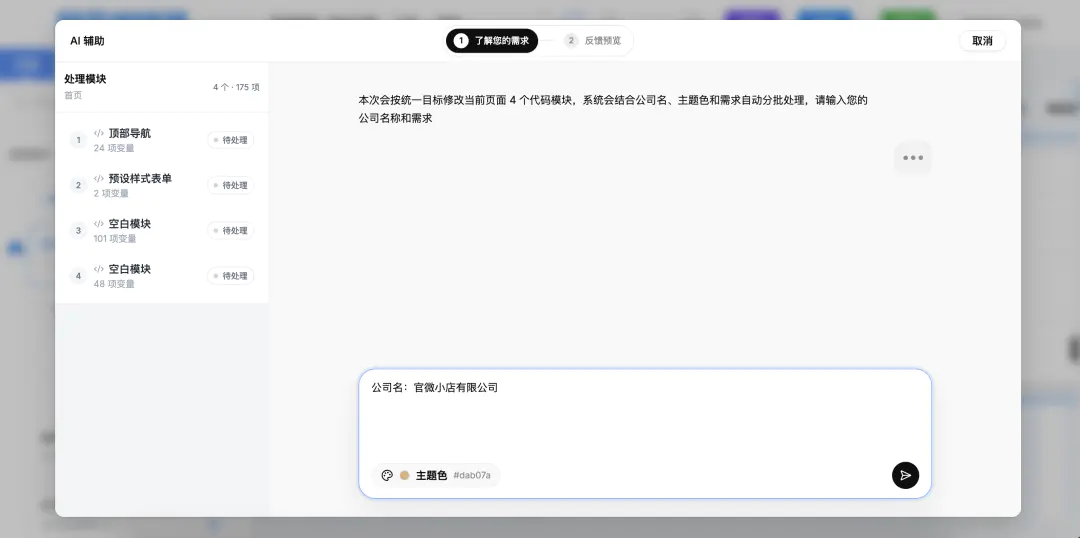
Task: Click the three-dots typing indicator bubble
Action: (x=913, y=158)
